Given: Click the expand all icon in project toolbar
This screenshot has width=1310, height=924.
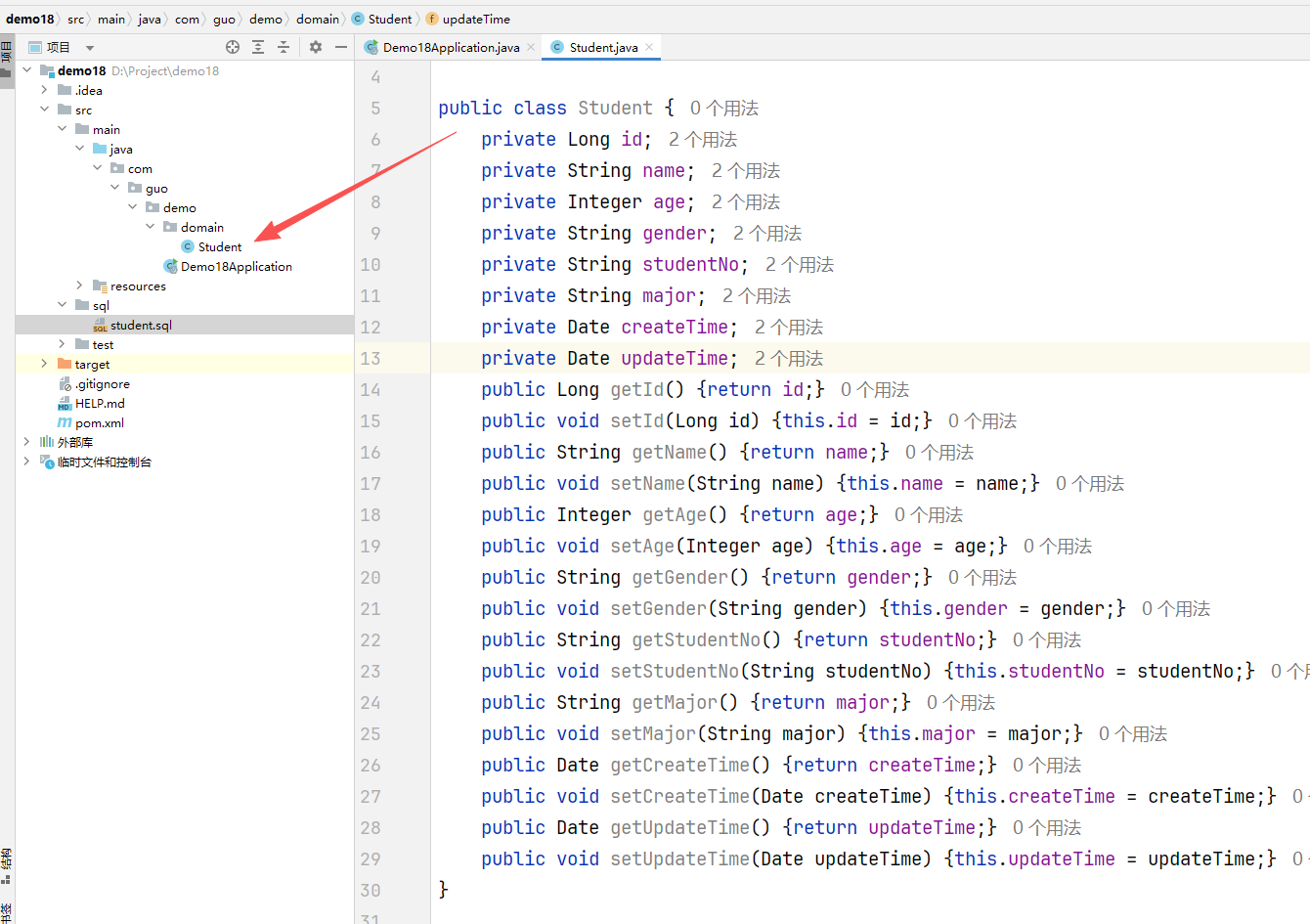Looking at the screenshot, I should pos(258,47).
